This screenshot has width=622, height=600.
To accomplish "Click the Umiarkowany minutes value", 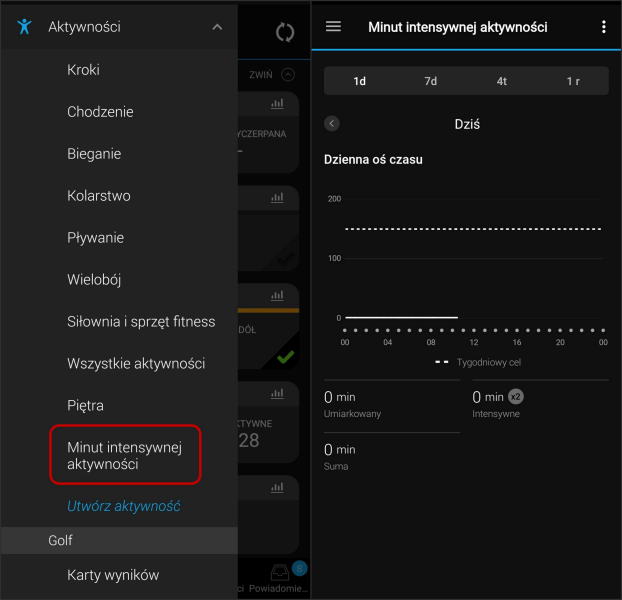I will point(340,397).
